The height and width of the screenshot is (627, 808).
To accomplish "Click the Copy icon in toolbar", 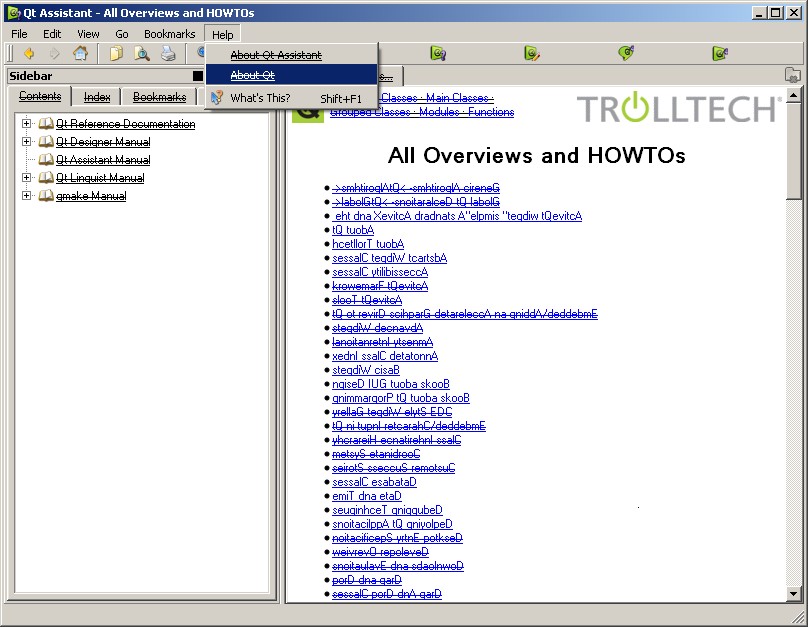I will click(x=117, y=54).
